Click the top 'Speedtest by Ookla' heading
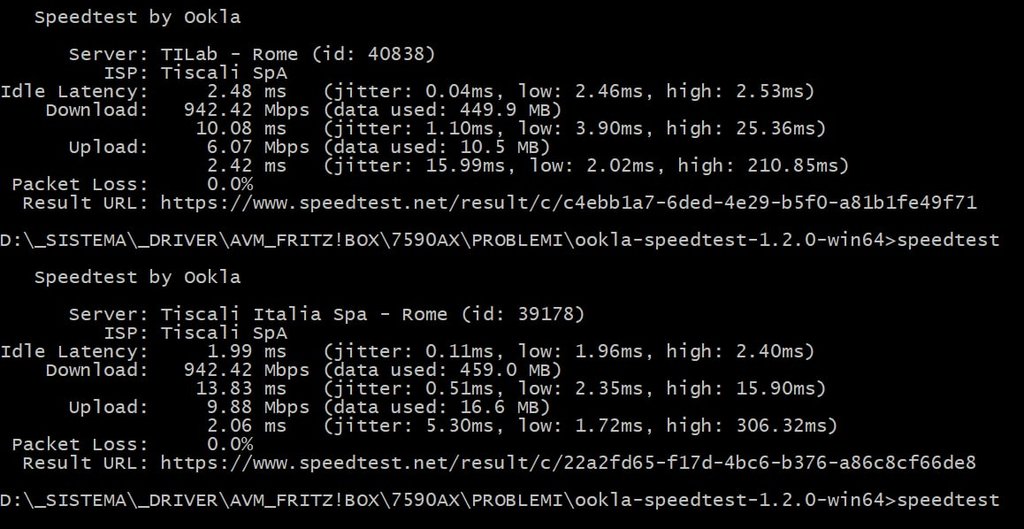The height and width of the screenshot is (529, 1024). point(137,17)
